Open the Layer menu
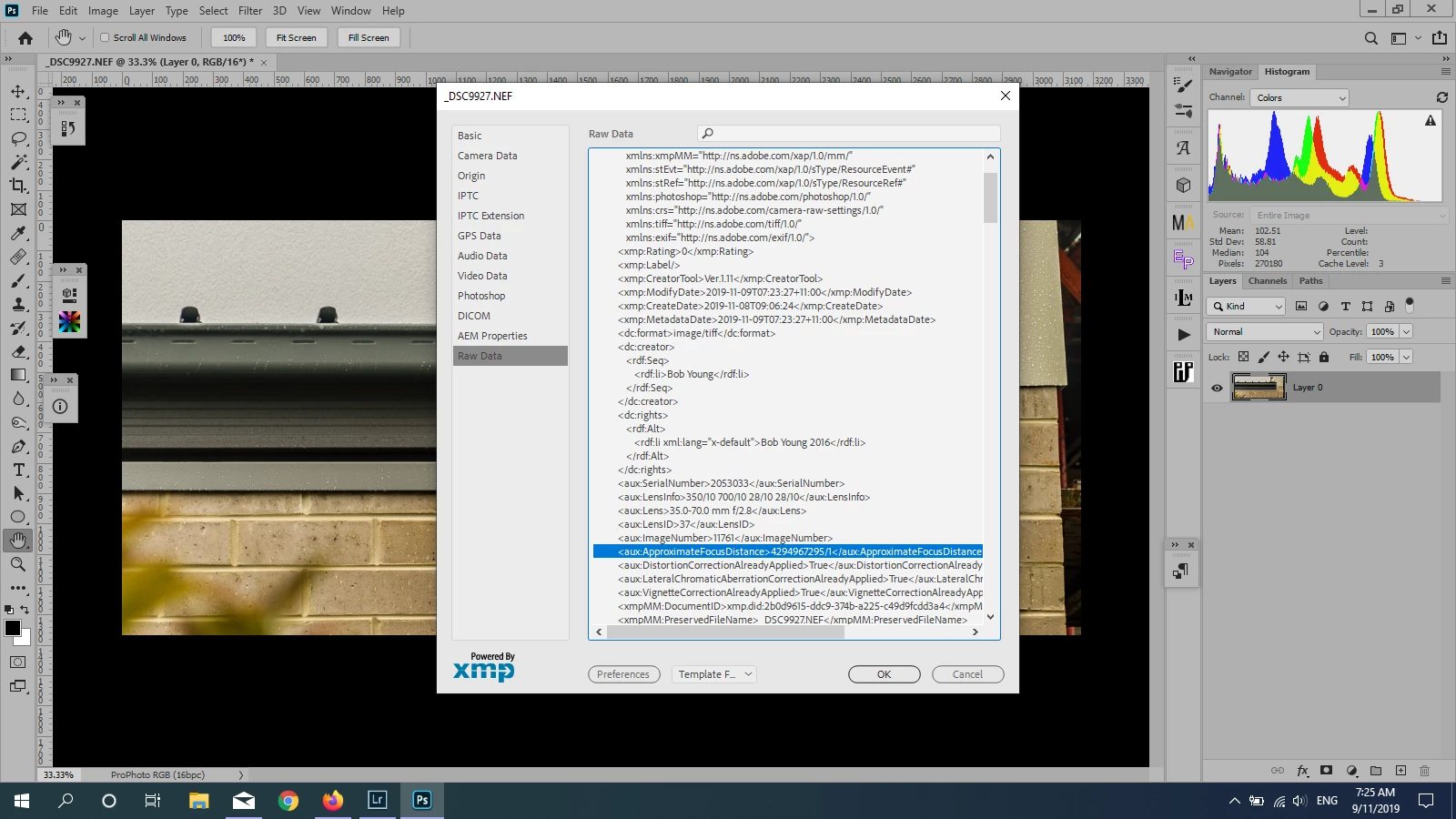Viewport: 1456px width, 819px height. 141,11
